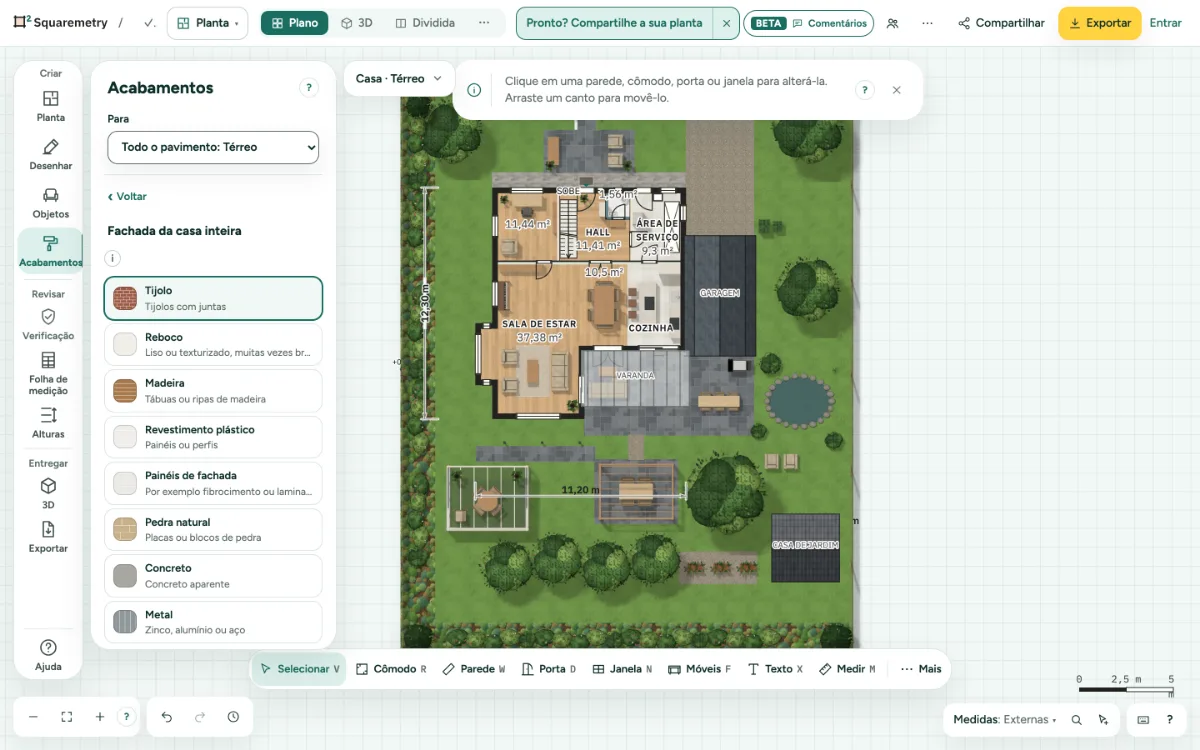Select the Janela window tool
This screenshot has width=1200, height=750.
(622, 669)
